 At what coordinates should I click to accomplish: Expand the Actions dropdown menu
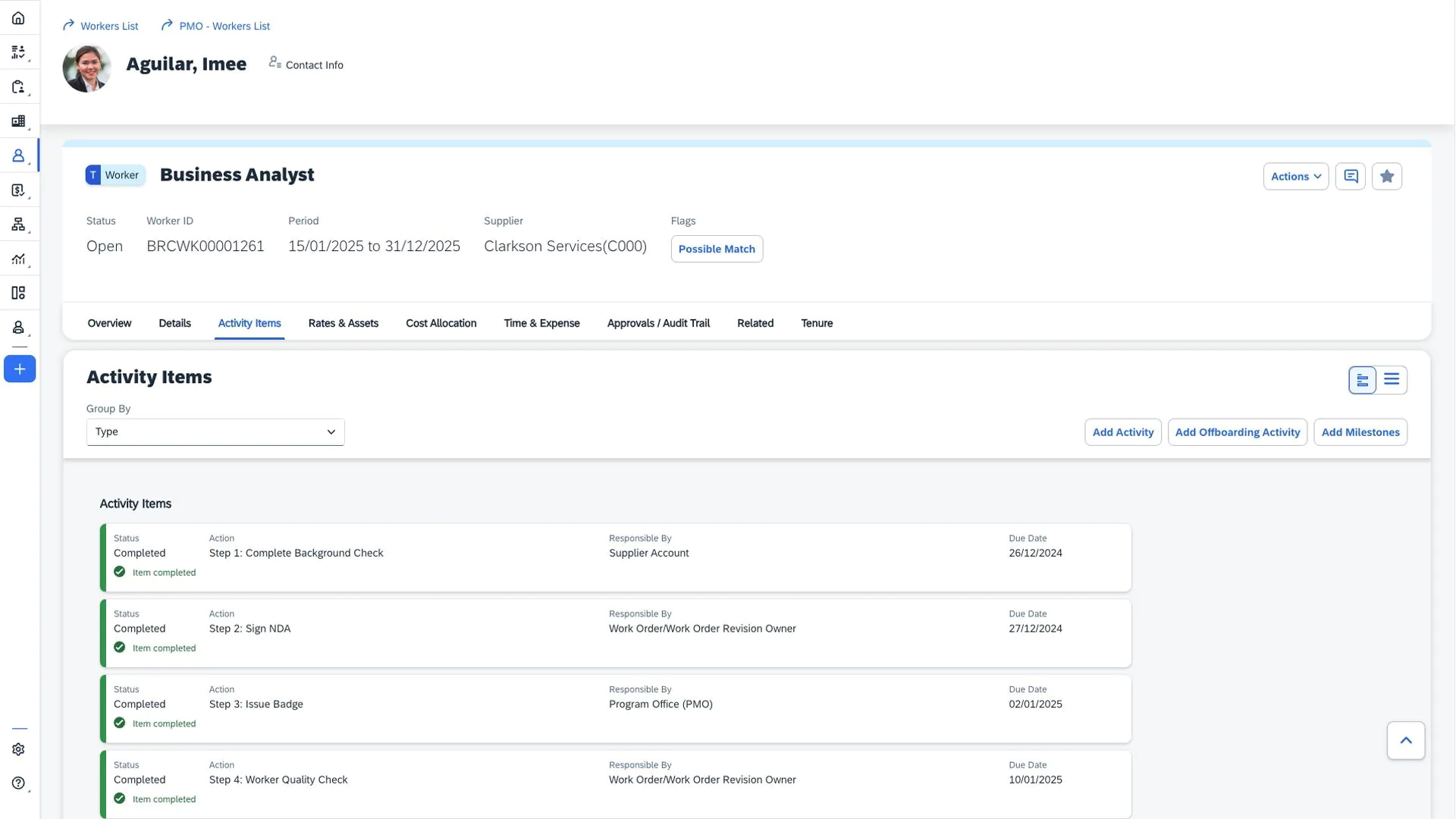[1295, 177]
